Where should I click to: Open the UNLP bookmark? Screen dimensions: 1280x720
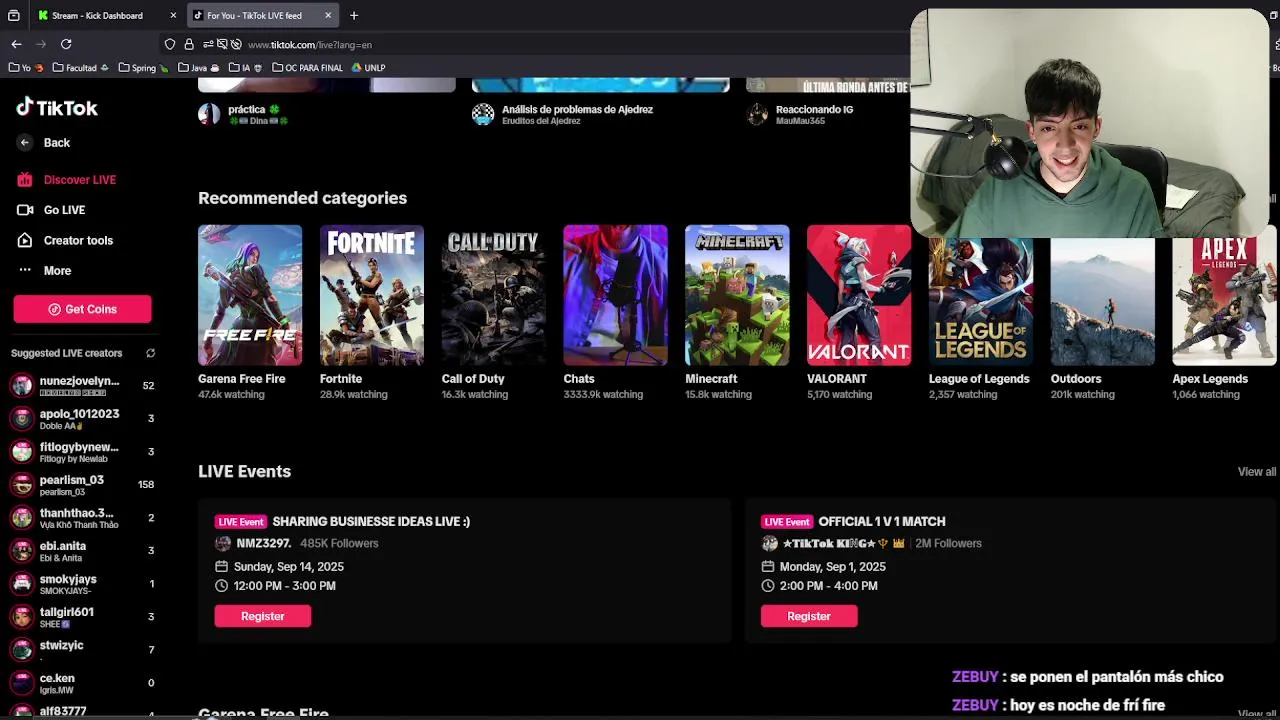click(368, 68)
